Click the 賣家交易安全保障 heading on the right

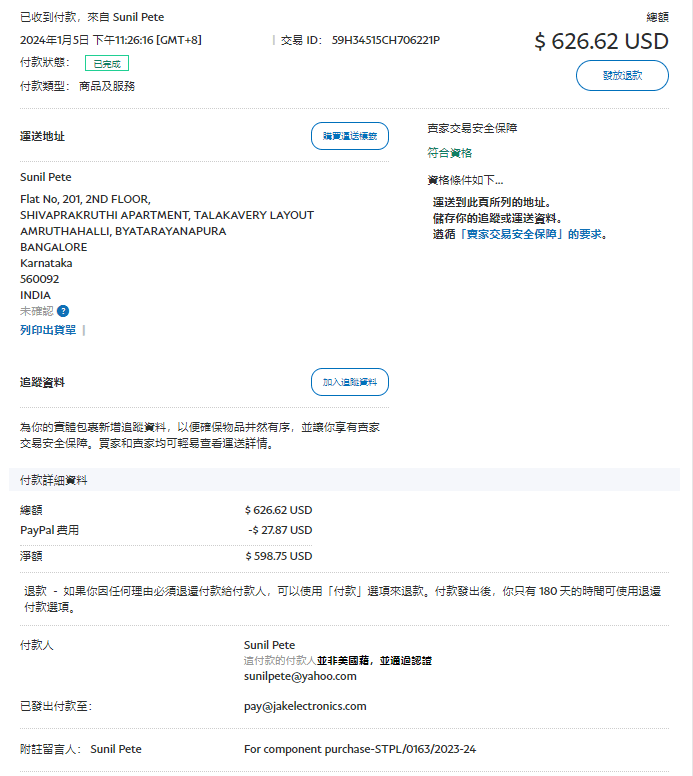click(472, 128)
